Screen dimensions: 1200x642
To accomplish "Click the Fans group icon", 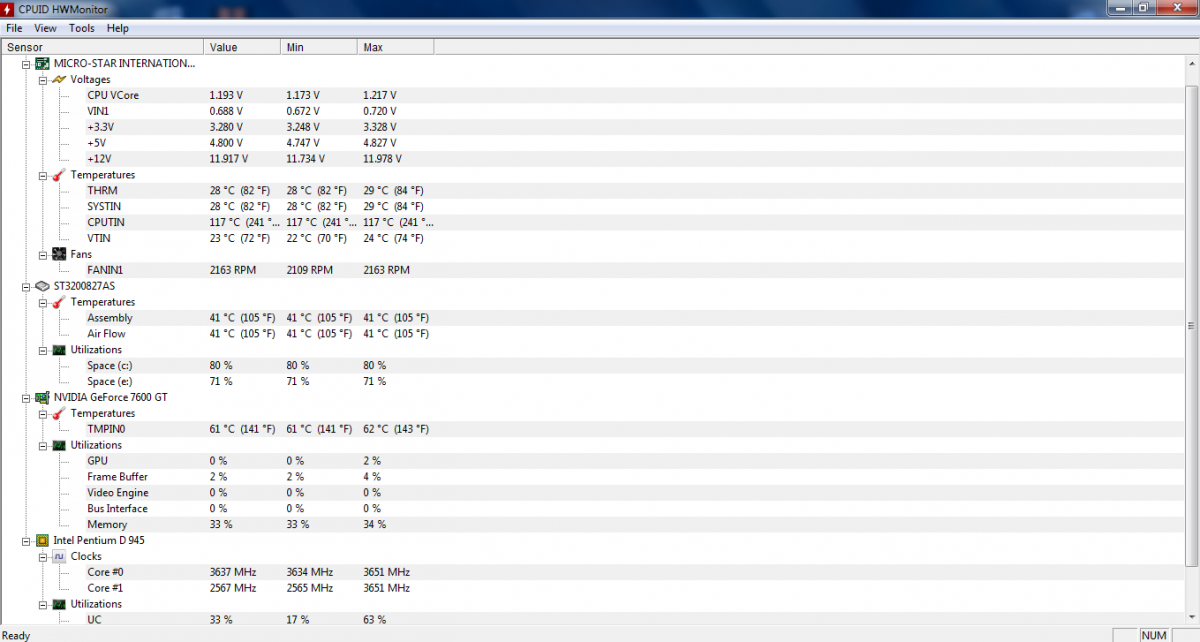I will point(59,254).
